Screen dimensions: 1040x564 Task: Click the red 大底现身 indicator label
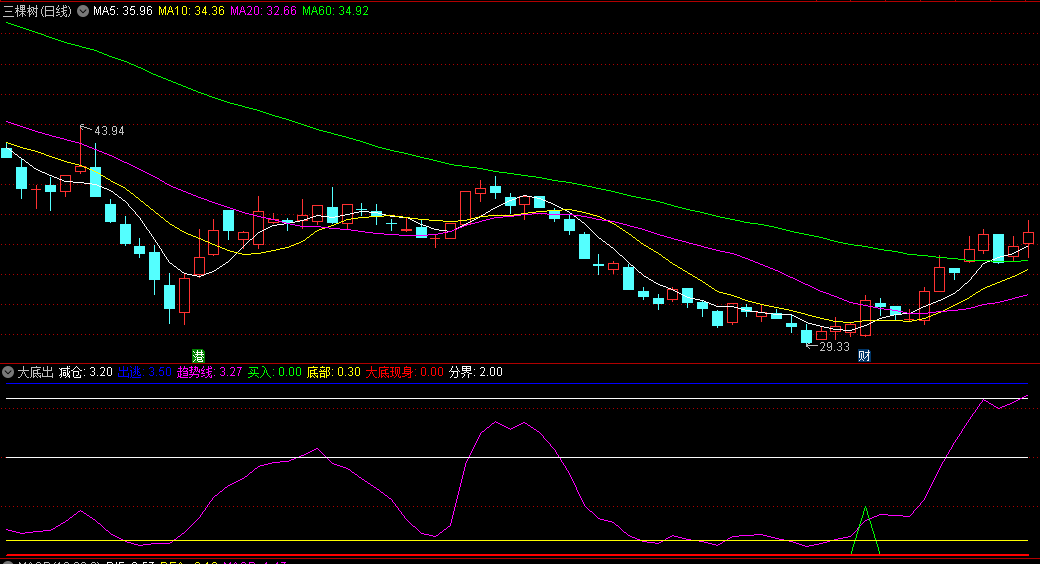point(390,372)
